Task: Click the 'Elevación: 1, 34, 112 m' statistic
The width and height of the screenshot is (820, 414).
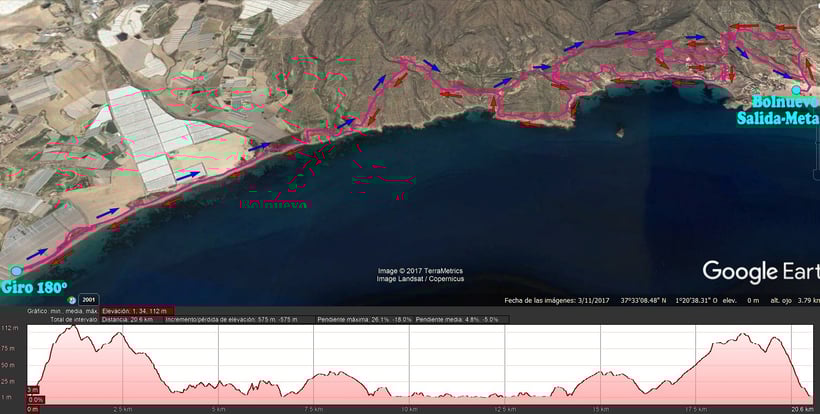Action: pos(134,311)
